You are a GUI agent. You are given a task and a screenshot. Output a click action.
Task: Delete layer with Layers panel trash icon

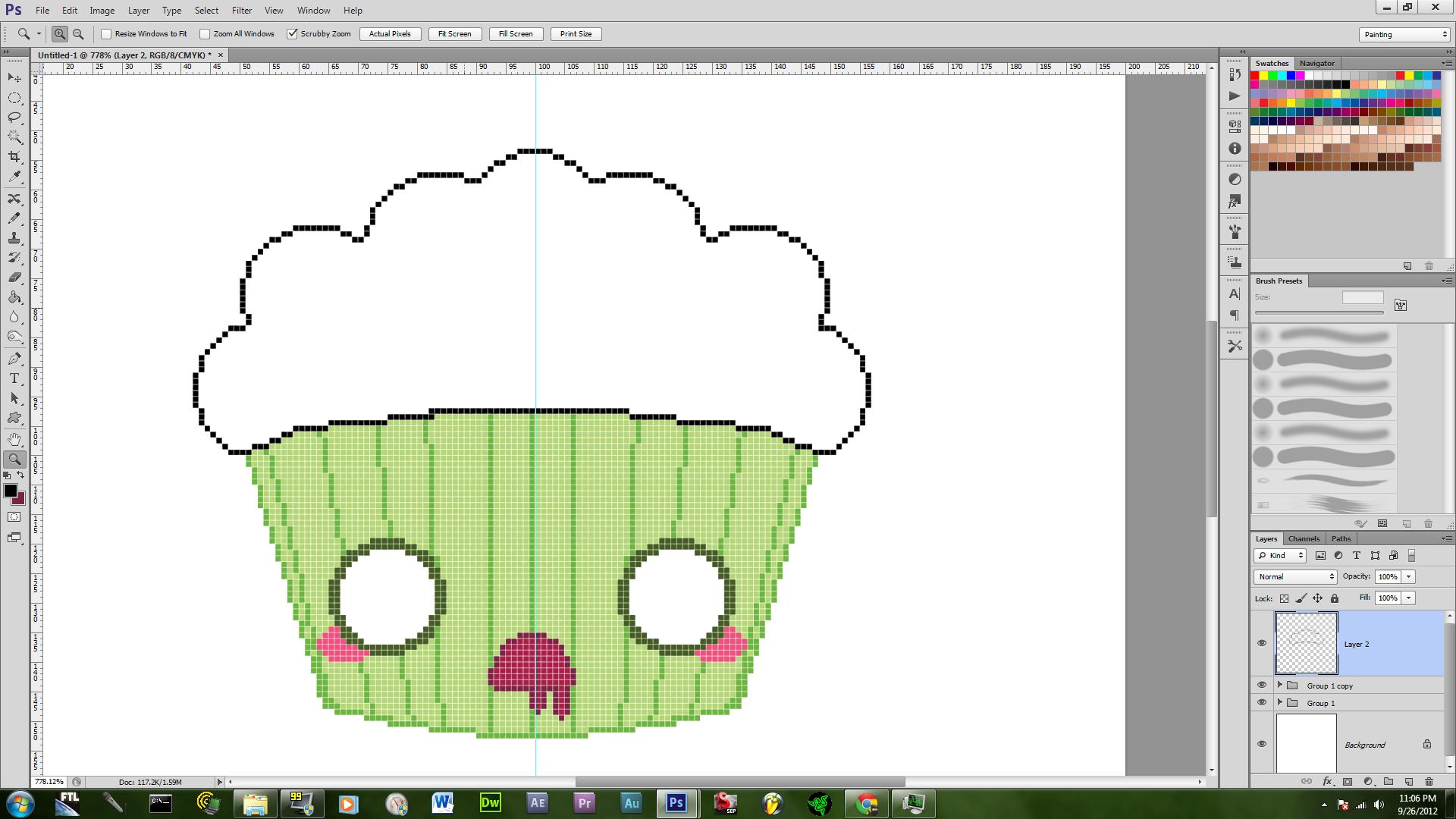[1429, 781]
